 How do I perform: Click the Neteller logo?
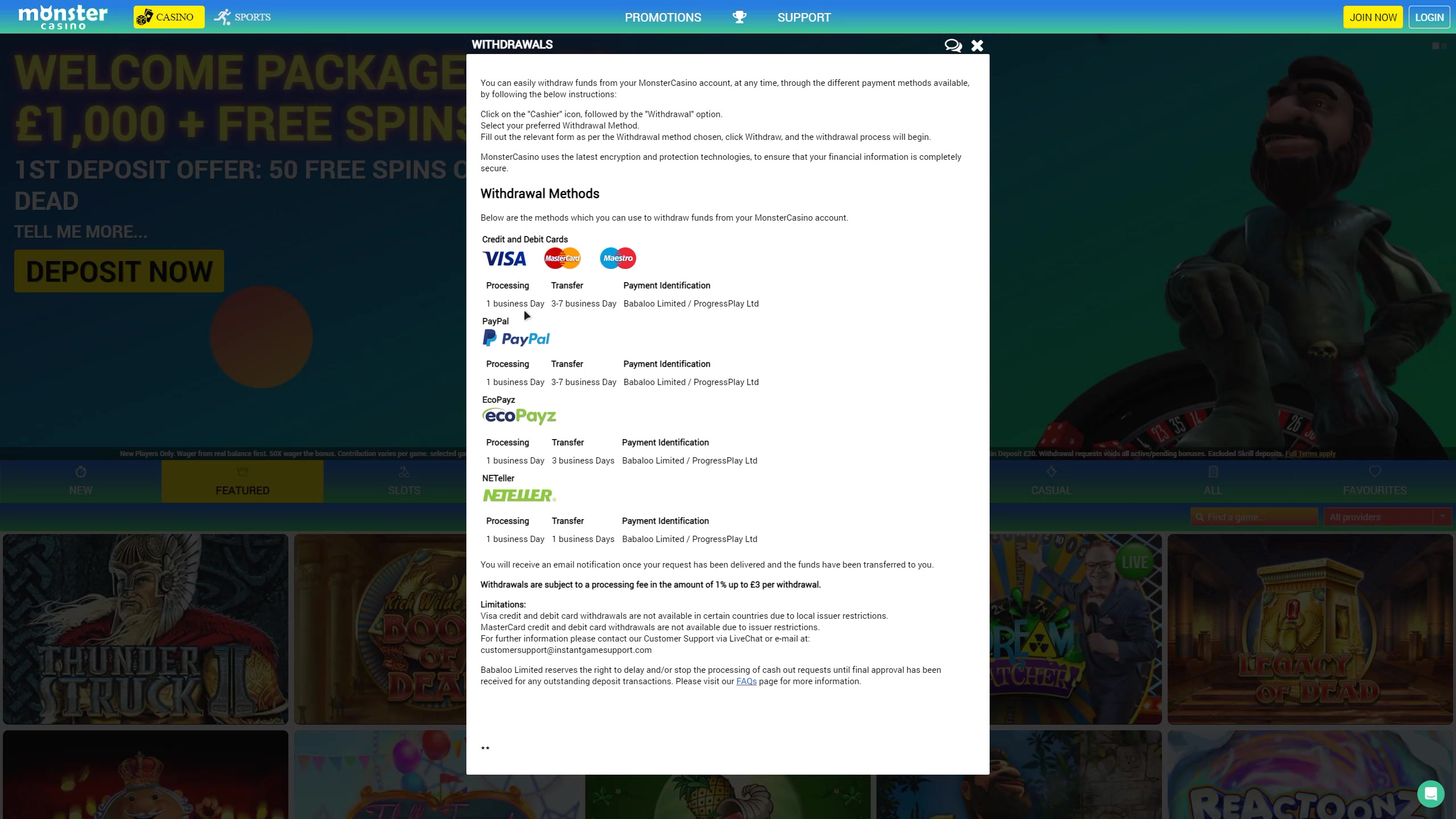[519, 495]
